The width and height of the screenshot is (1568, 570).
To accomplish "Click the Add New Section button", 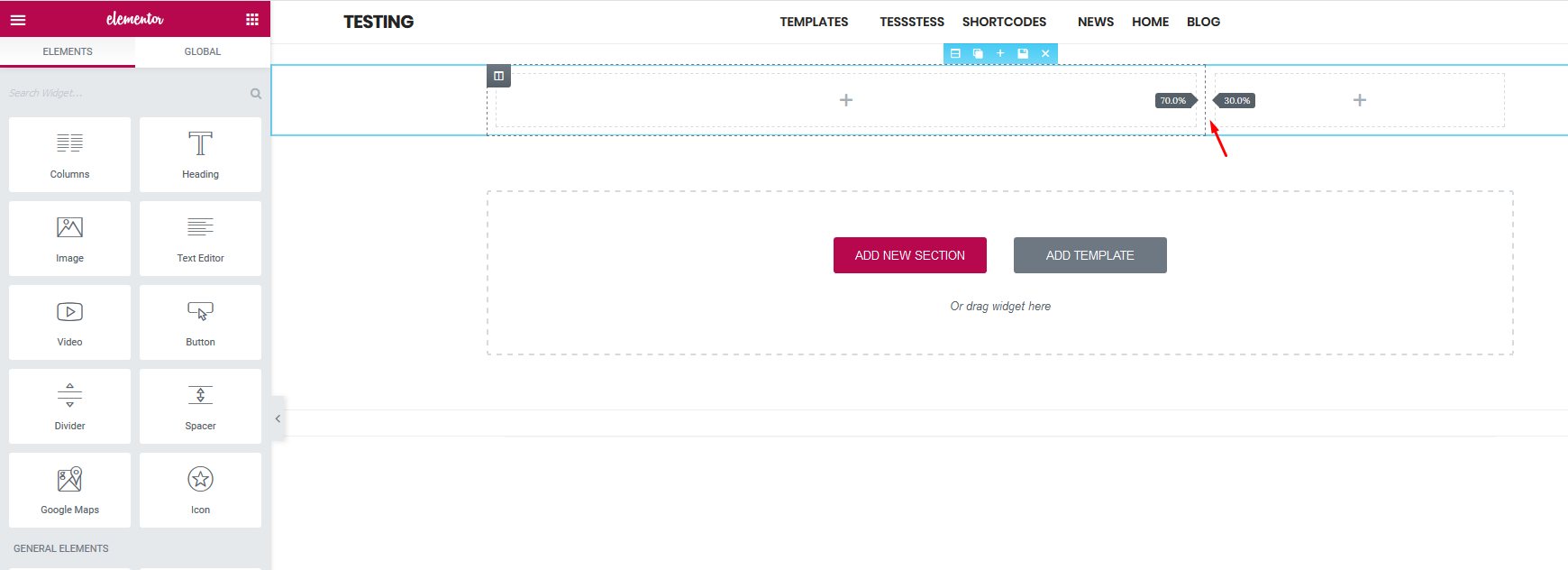I will [x=909, y=255].
